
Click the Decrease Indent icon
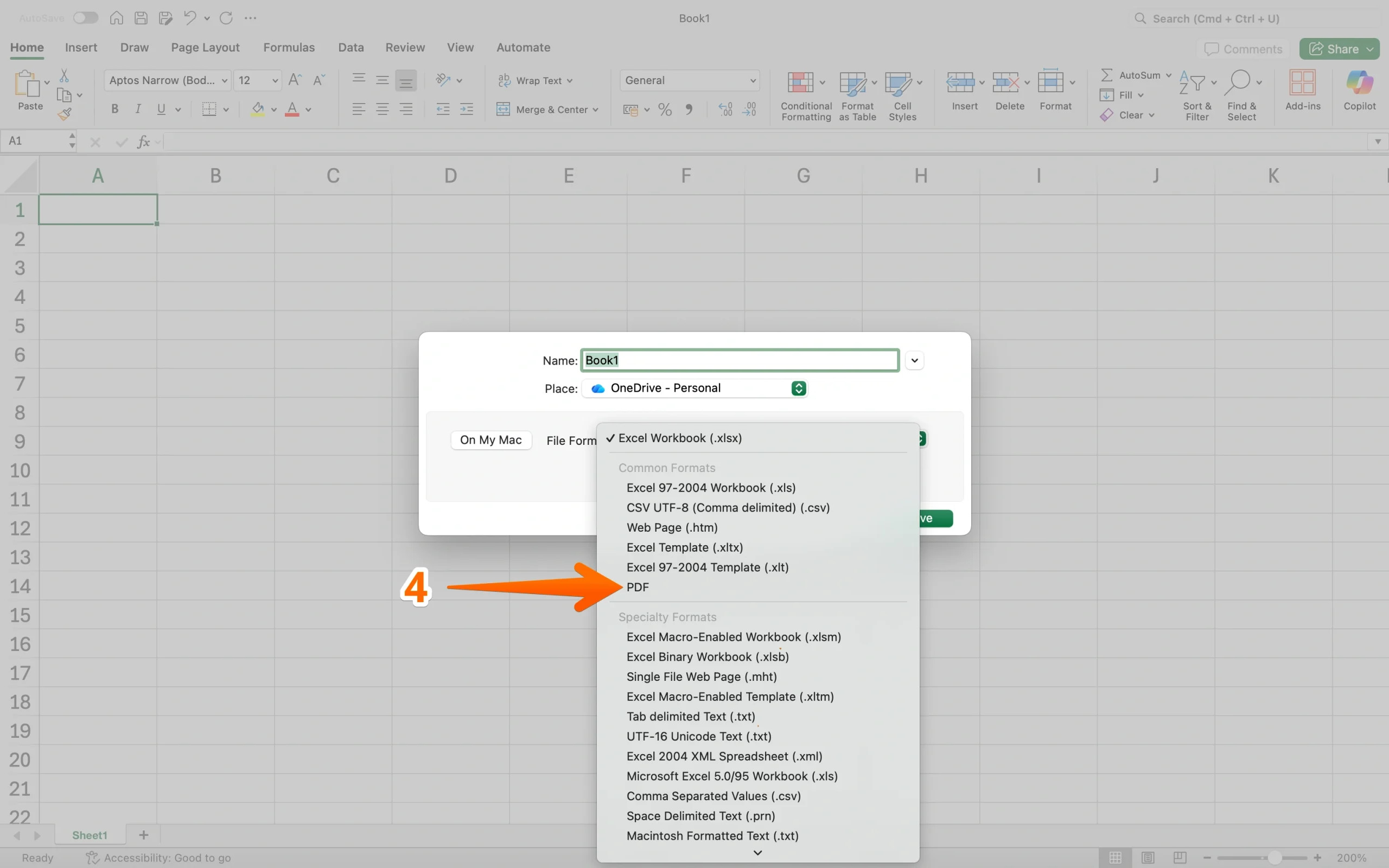coord(443,109)
